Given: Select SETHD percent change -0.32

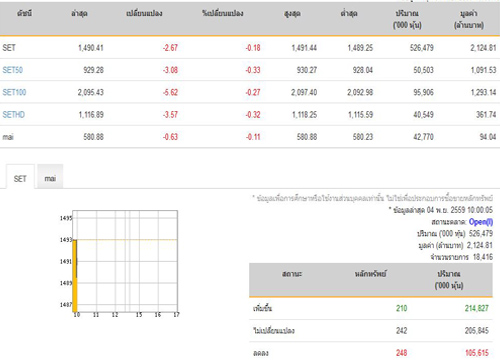Looking at the screenshot, I should click(x=253, y=115).
